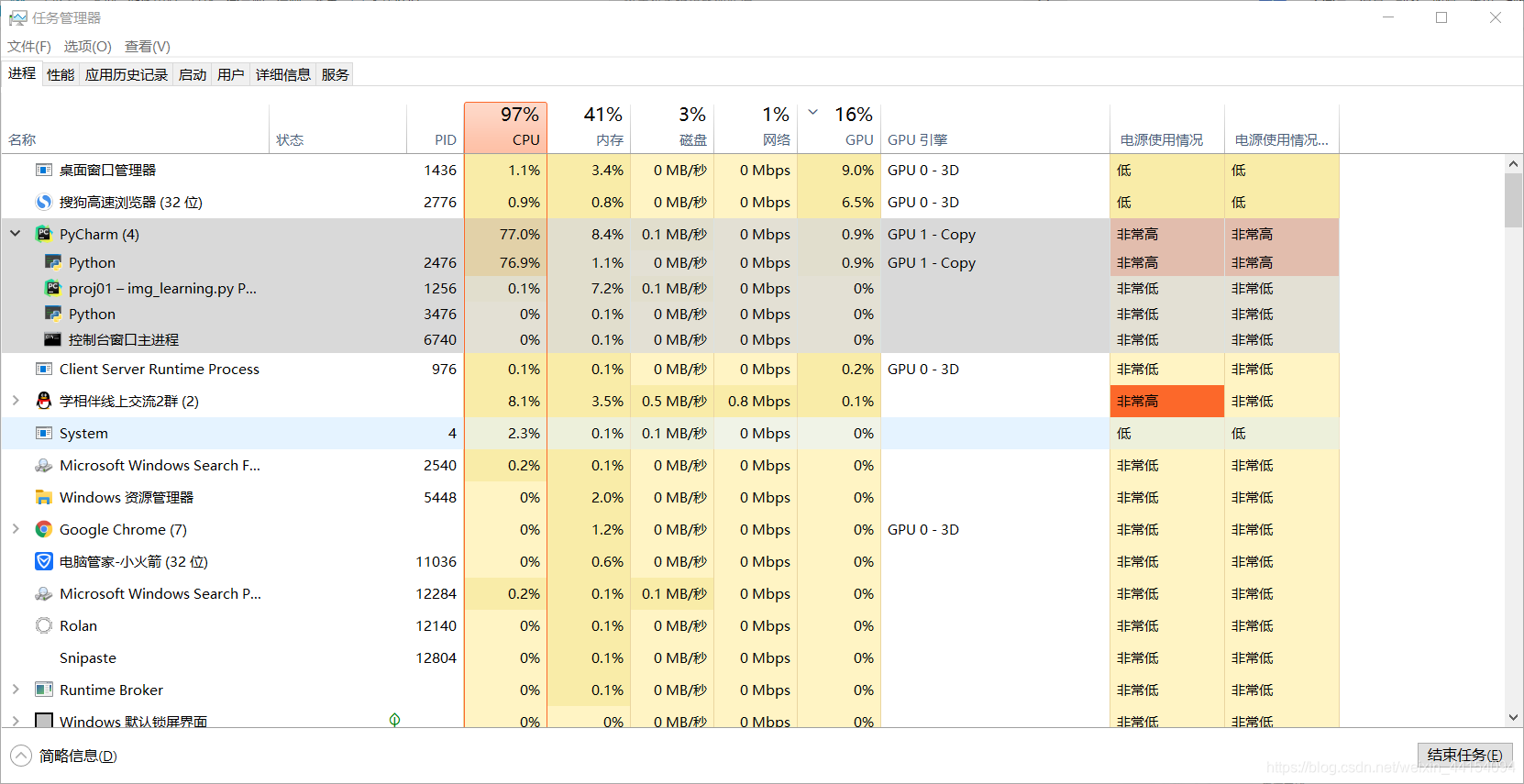Screen dimensions: 1524x784
Task: Sort by the 网络 column header
Action: (x=756, y=127)
